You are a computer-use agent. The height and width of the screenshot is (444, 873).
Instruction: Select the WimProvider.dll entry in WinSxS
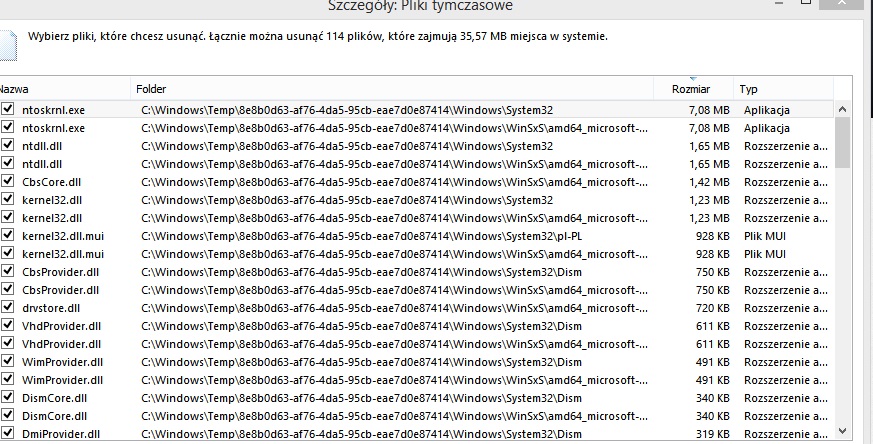pyautogui.click(x=418, y=380)
